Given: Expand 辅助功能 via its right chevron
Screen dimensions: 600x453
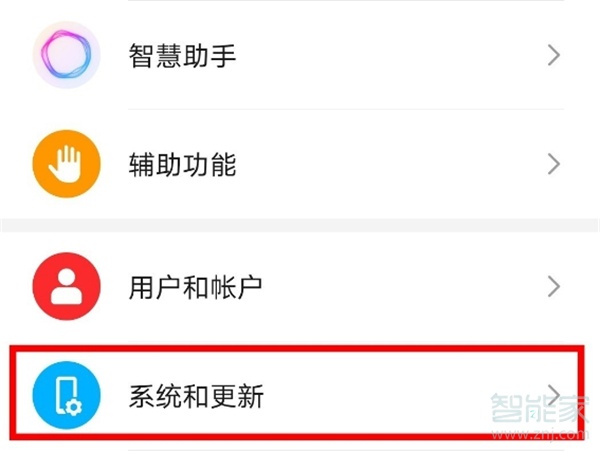Looking at the screenshot, I should click(554, 164).
